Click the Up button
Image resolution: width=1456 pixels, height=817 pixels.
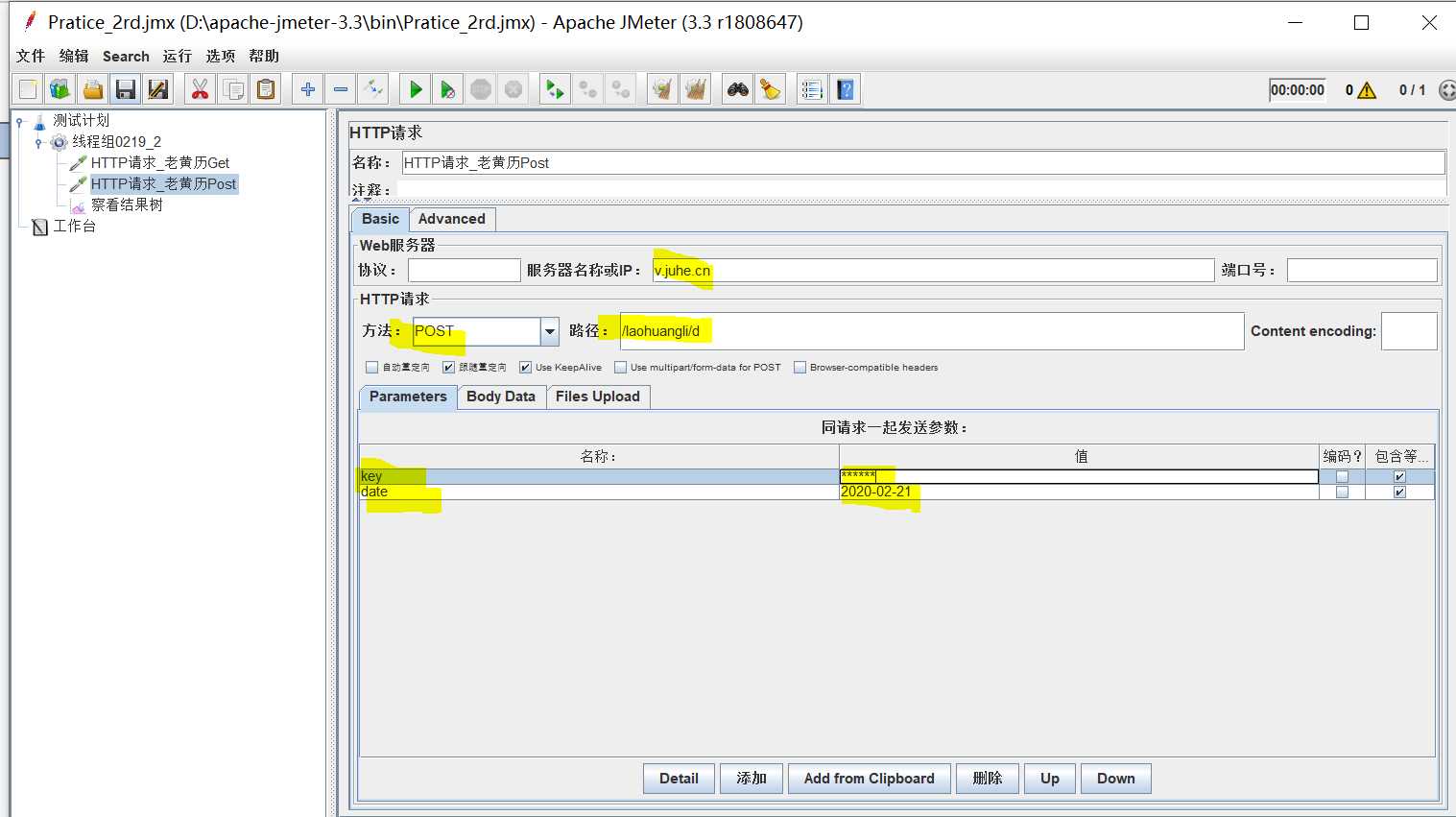pyautogui.click(x=1050, y=779)
